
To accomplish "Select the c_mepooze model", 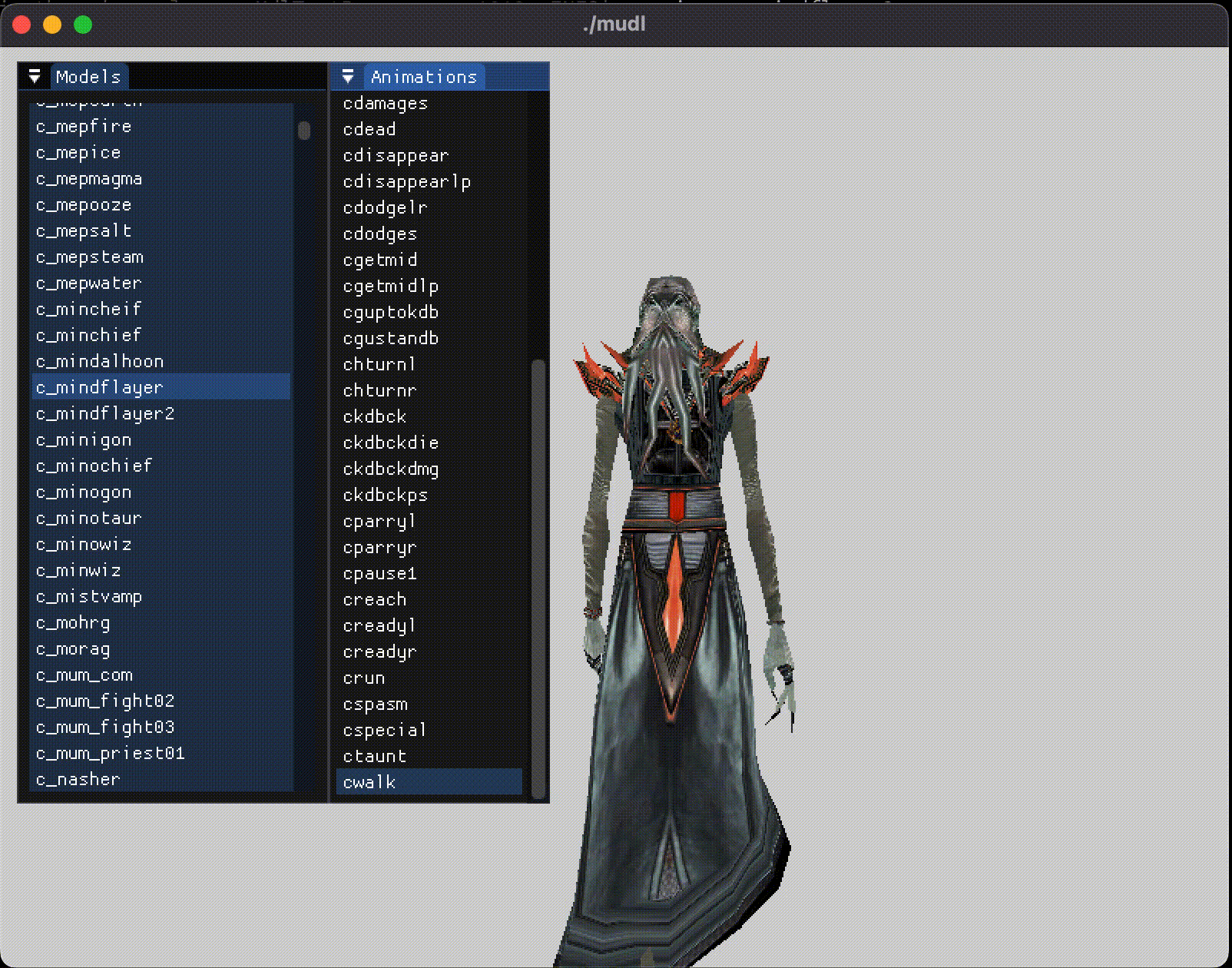I will (161, 204).
